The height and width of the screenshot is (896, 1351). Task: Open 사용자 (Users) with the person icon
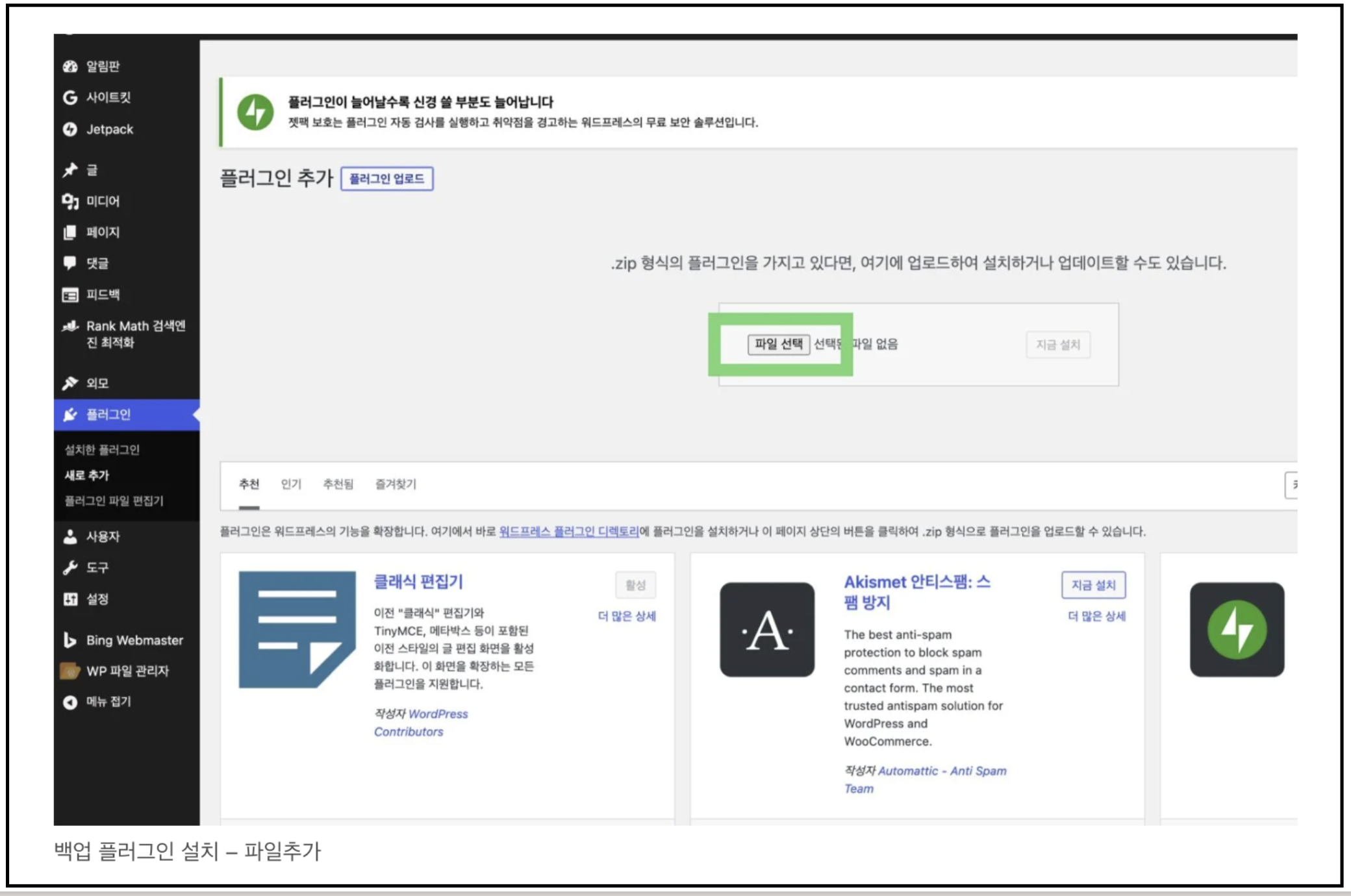point(69,537)
